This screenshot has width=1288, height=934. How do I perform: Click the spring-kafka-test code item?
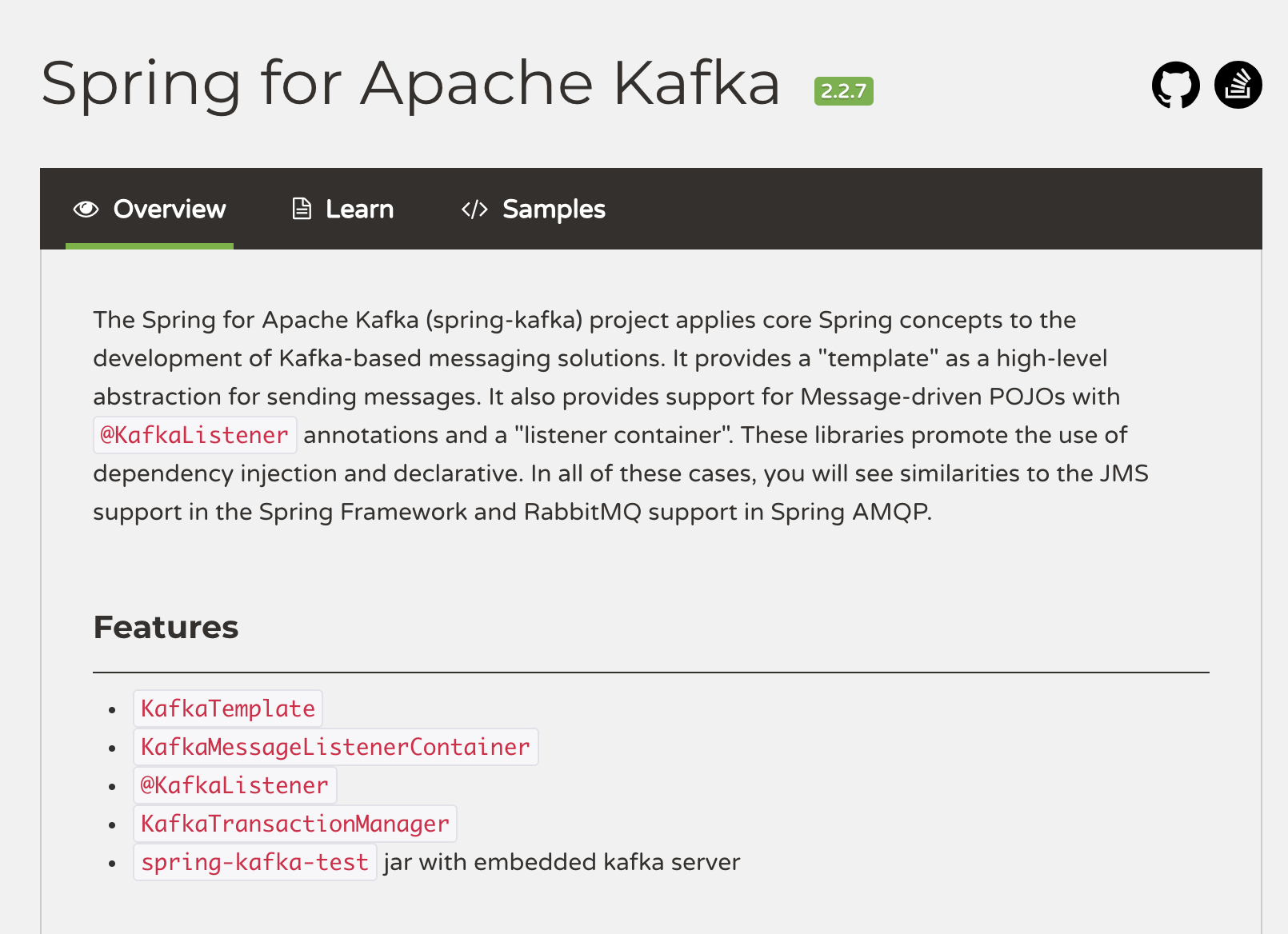254,862
